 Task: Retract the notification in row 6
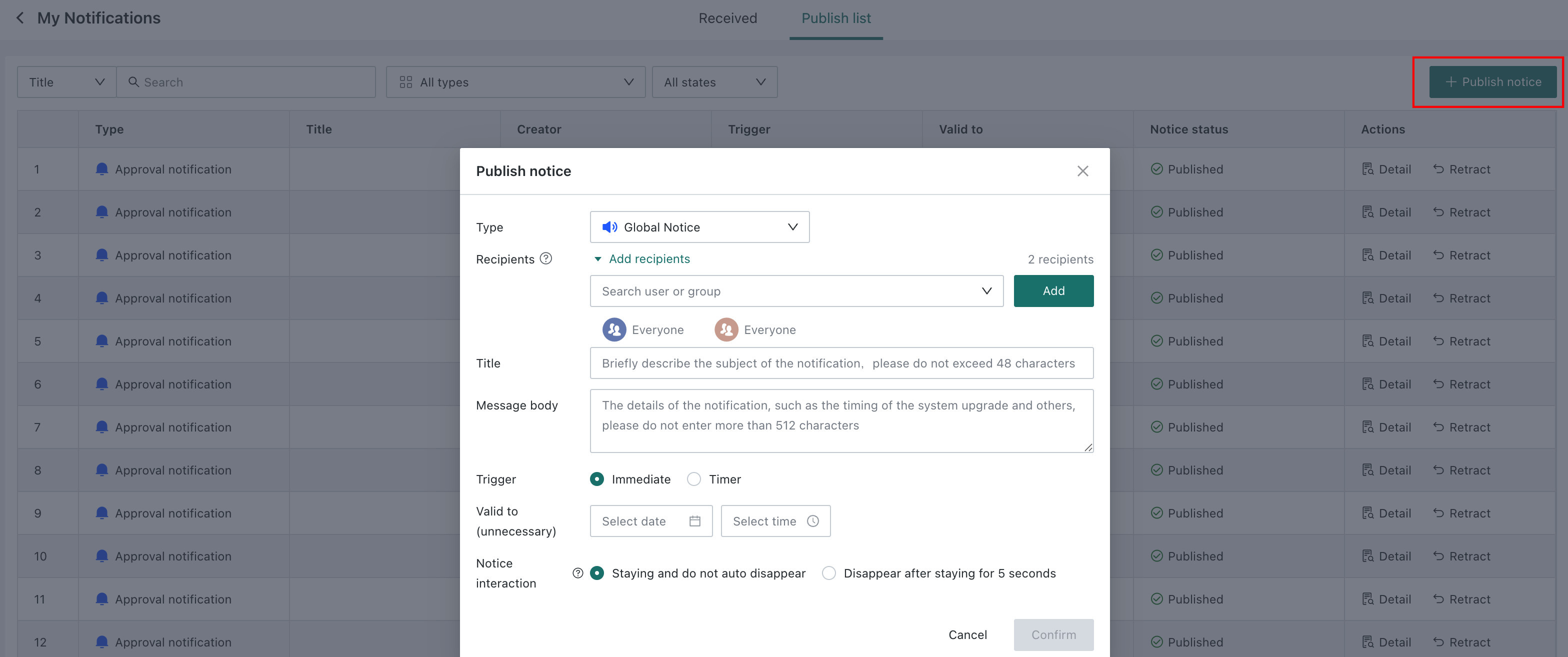pyautogui.click(x=1461, y=384)
